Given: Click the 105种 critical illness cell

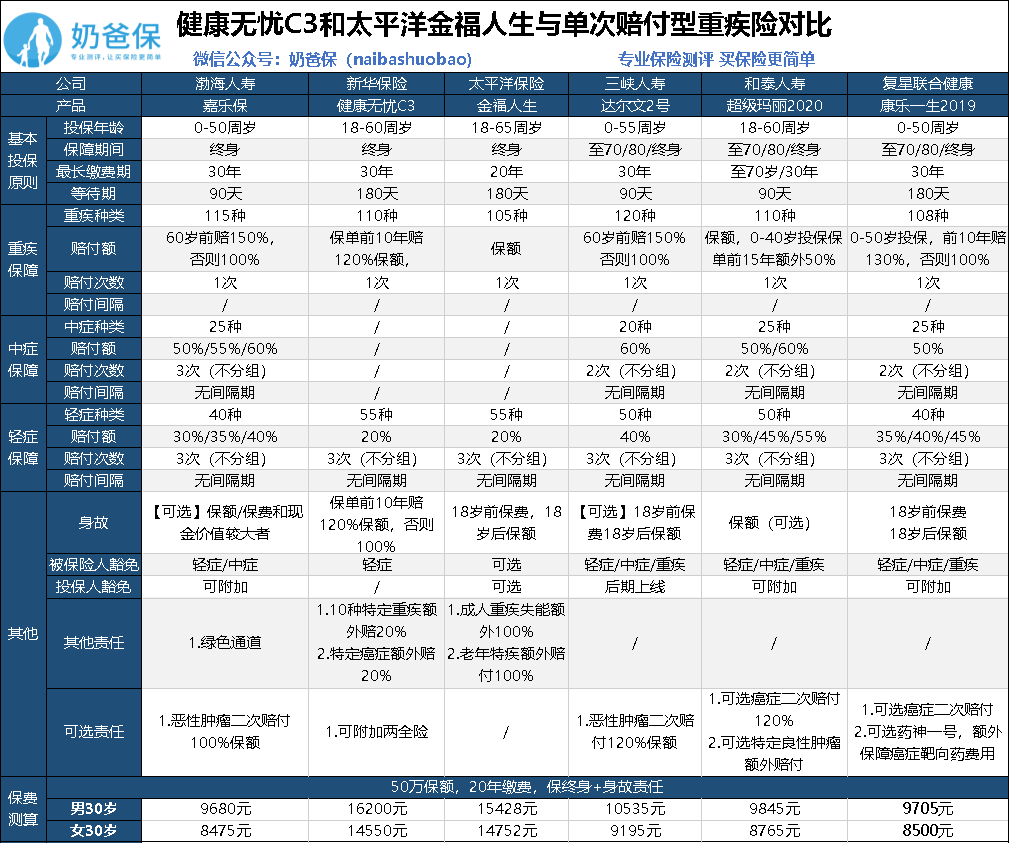Looking at the screenshot, I should coord(506,216).
